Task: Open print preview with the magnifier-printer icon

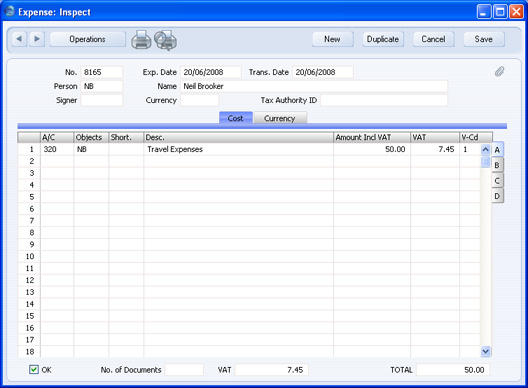Action: [165, 40]
